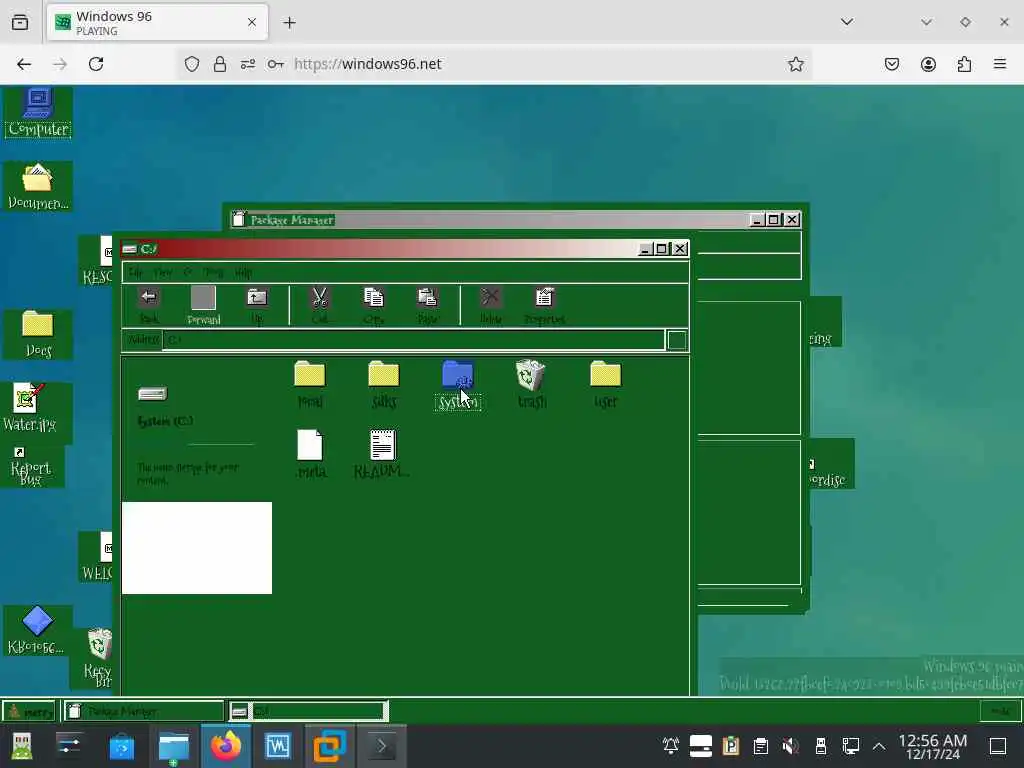Select the blue system folder

[458, 385]
